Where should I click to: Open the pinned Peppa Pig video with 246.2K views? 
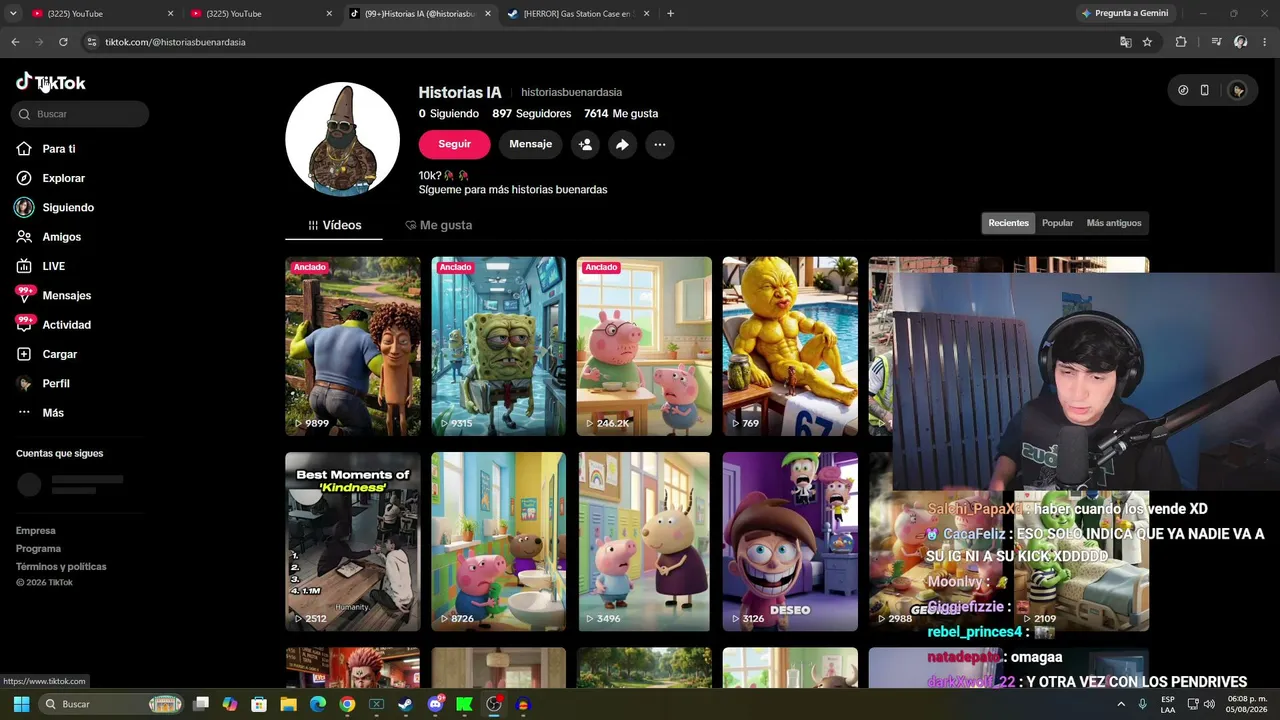tap(644, 346)
